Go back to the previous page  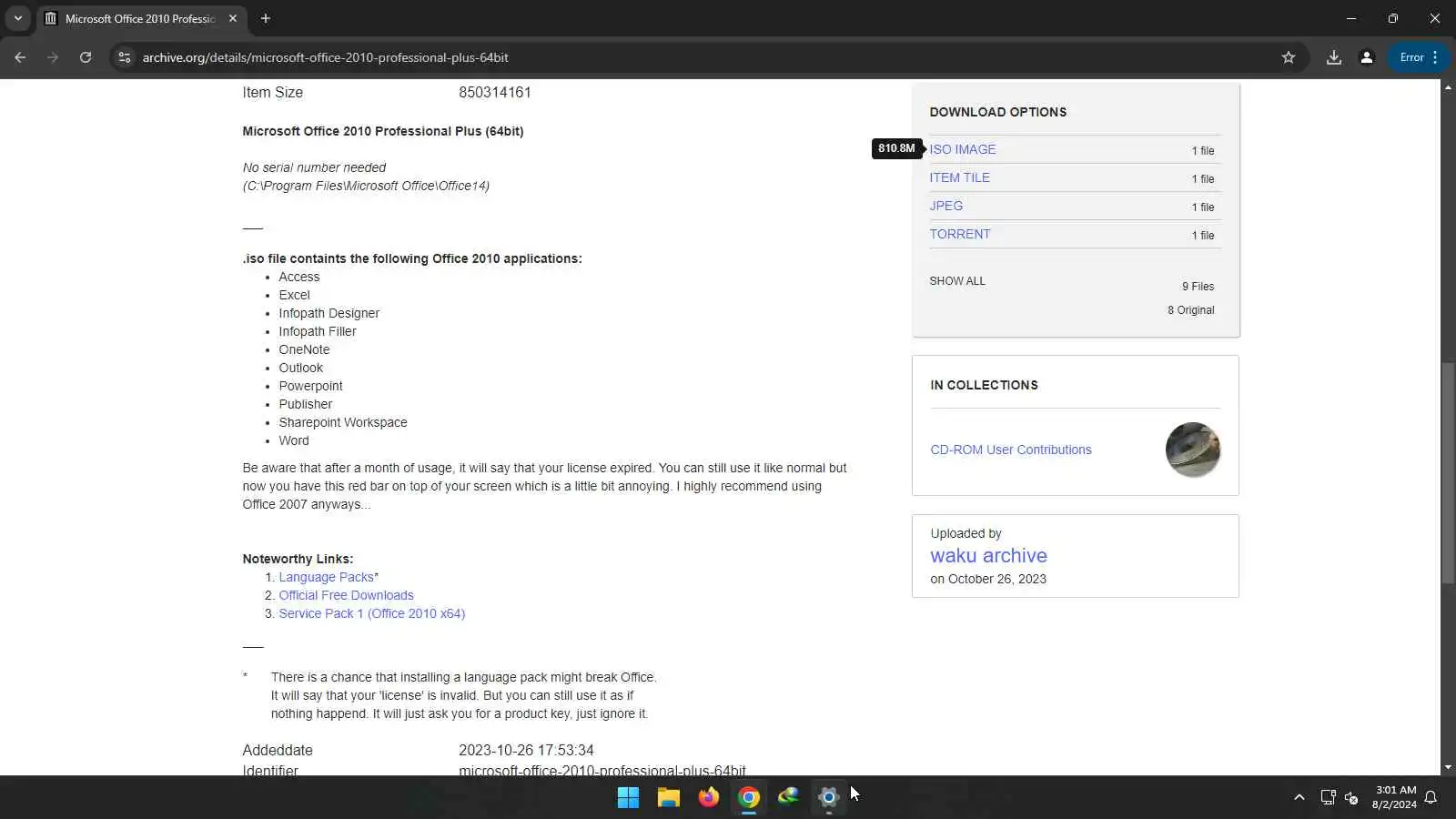pos(20,57)
